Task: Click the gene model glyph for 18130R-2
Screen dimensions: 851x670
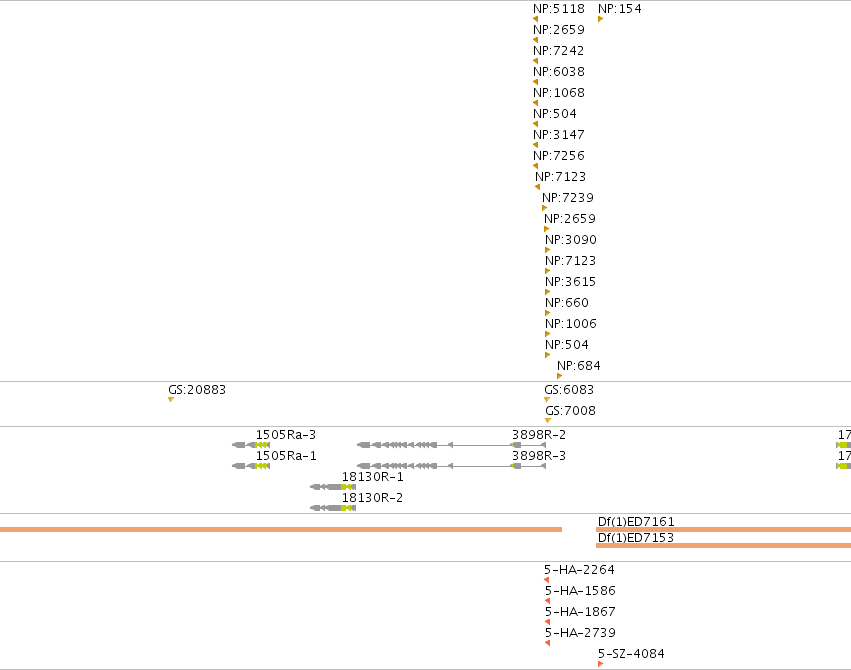Action: [333, 508]
